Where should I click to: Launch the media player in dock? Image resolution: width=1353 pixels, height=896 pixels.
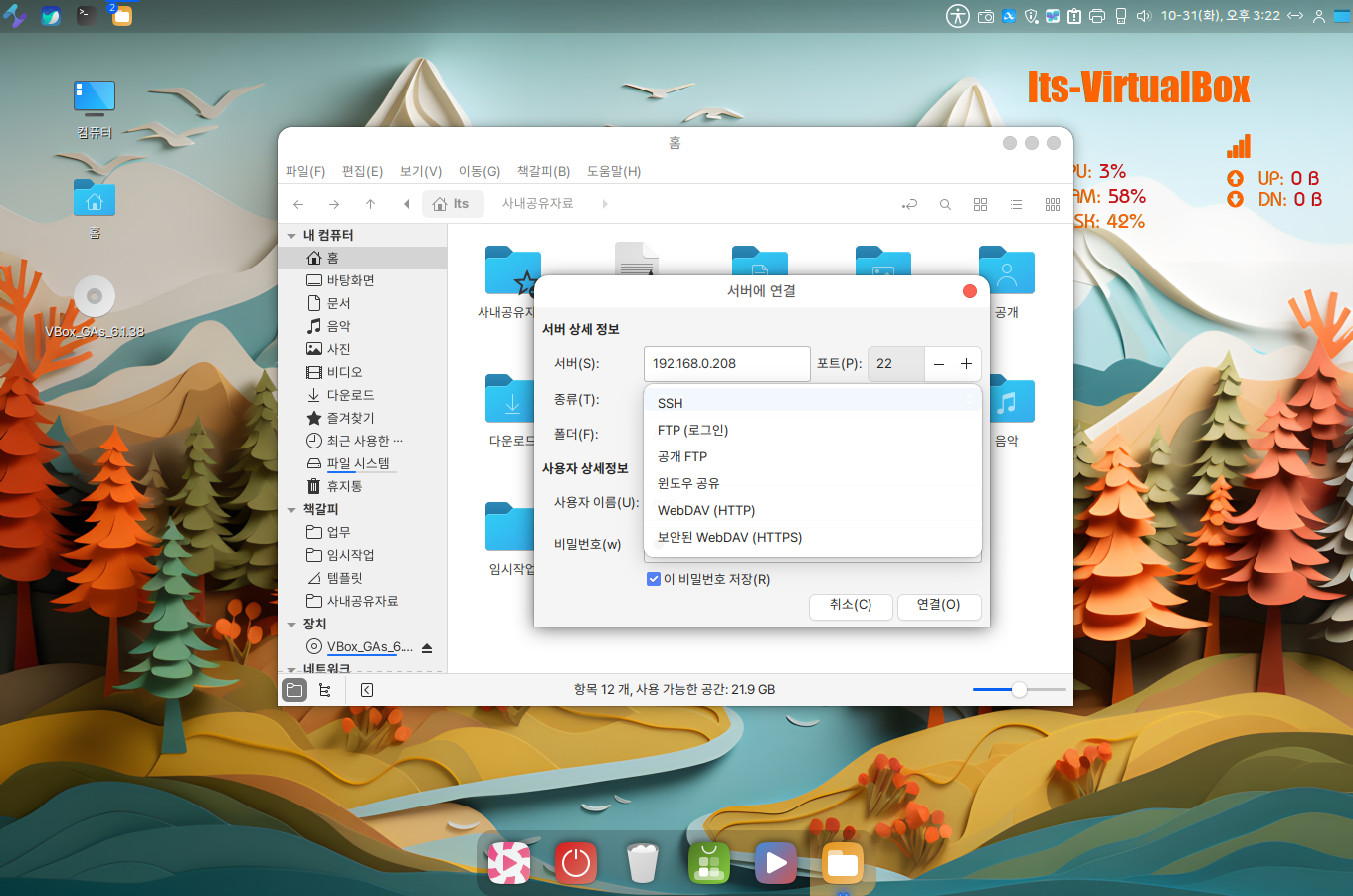tap(776, 863)
